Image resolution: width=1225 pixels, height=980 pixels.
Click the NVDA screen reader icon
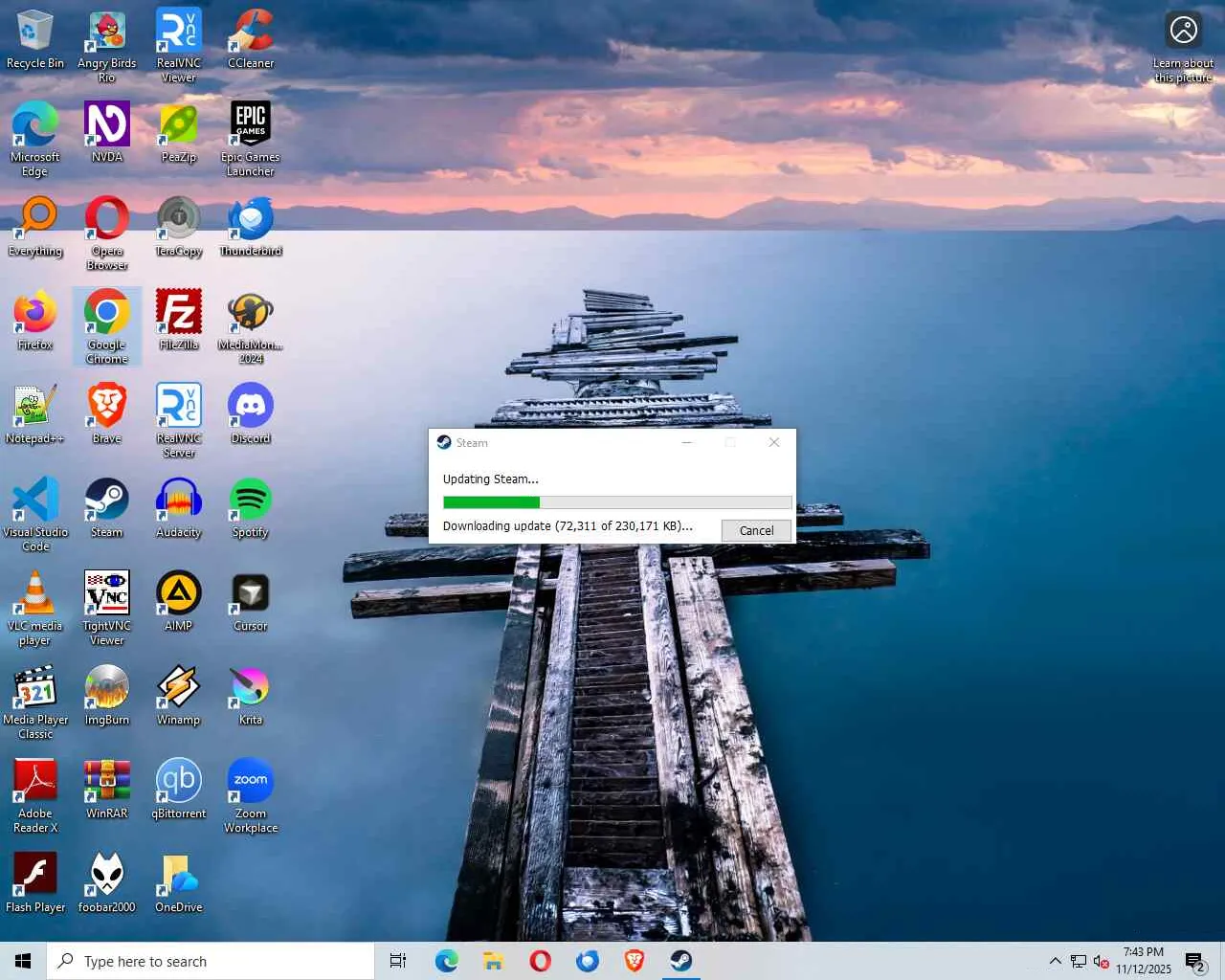pos(107,133)
